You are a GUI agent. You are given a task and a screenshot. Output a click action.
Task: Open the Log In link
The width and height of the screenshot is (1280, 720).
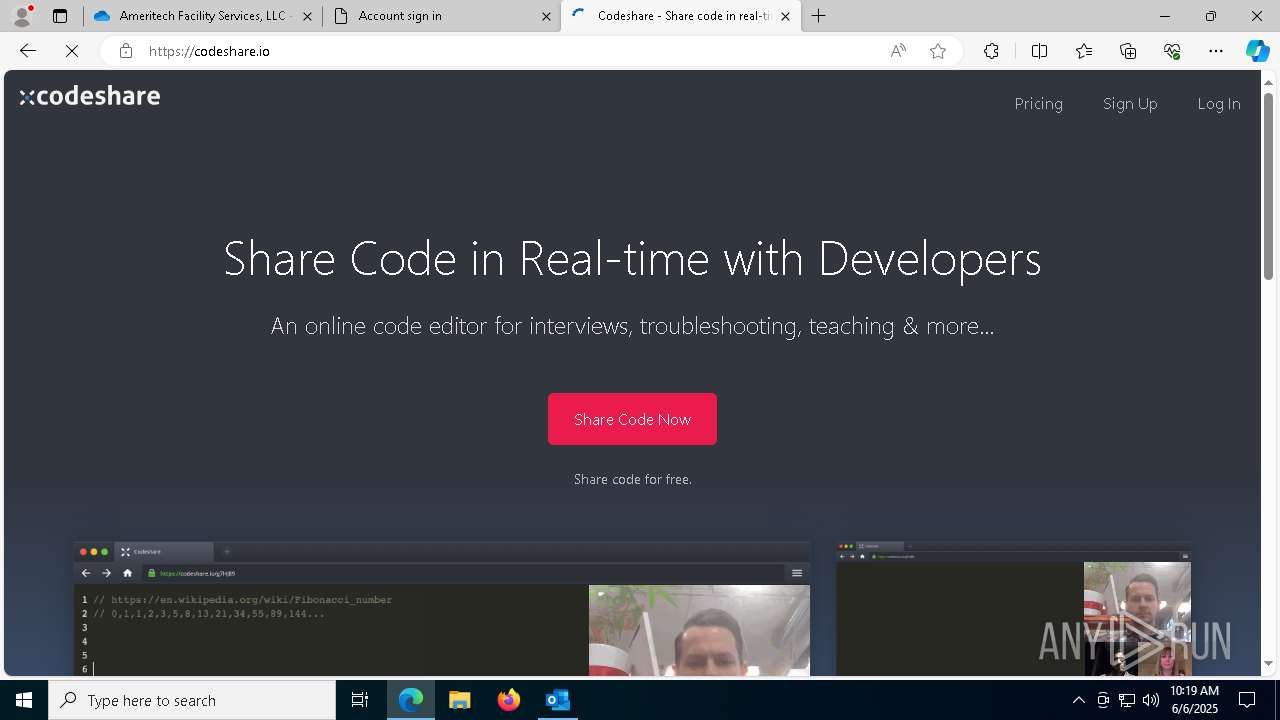[1218, 104]
